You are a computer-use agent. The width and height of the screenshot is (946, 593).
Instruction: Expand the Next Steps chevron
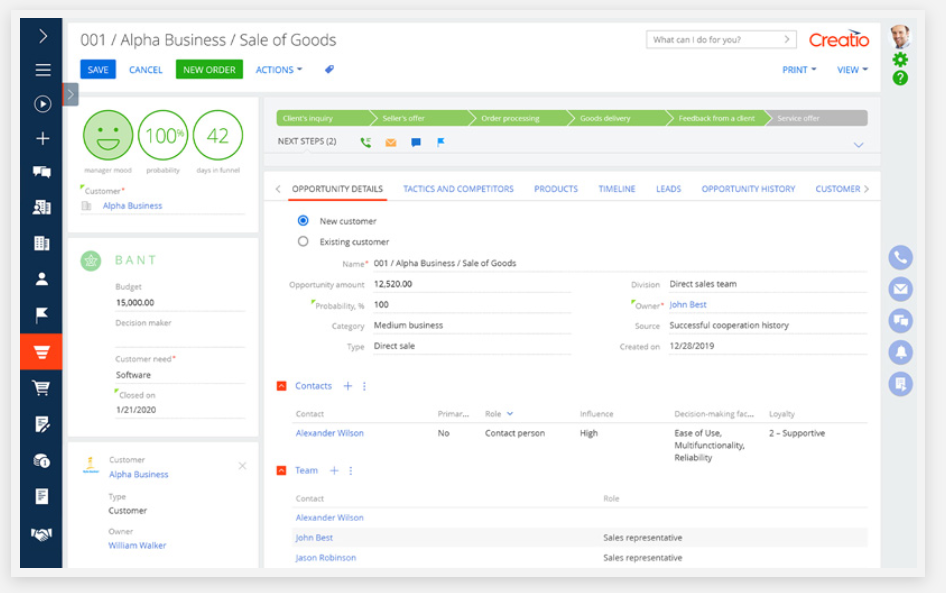[858, 144]
